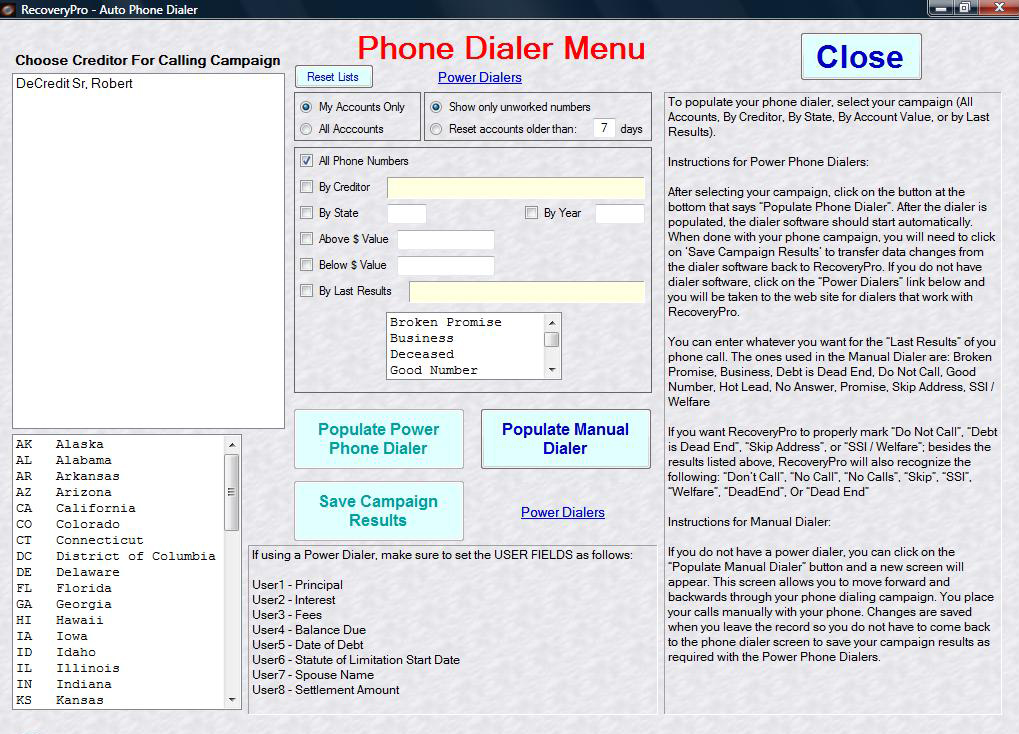Select DC District of Columbia row

pos(119,557)
